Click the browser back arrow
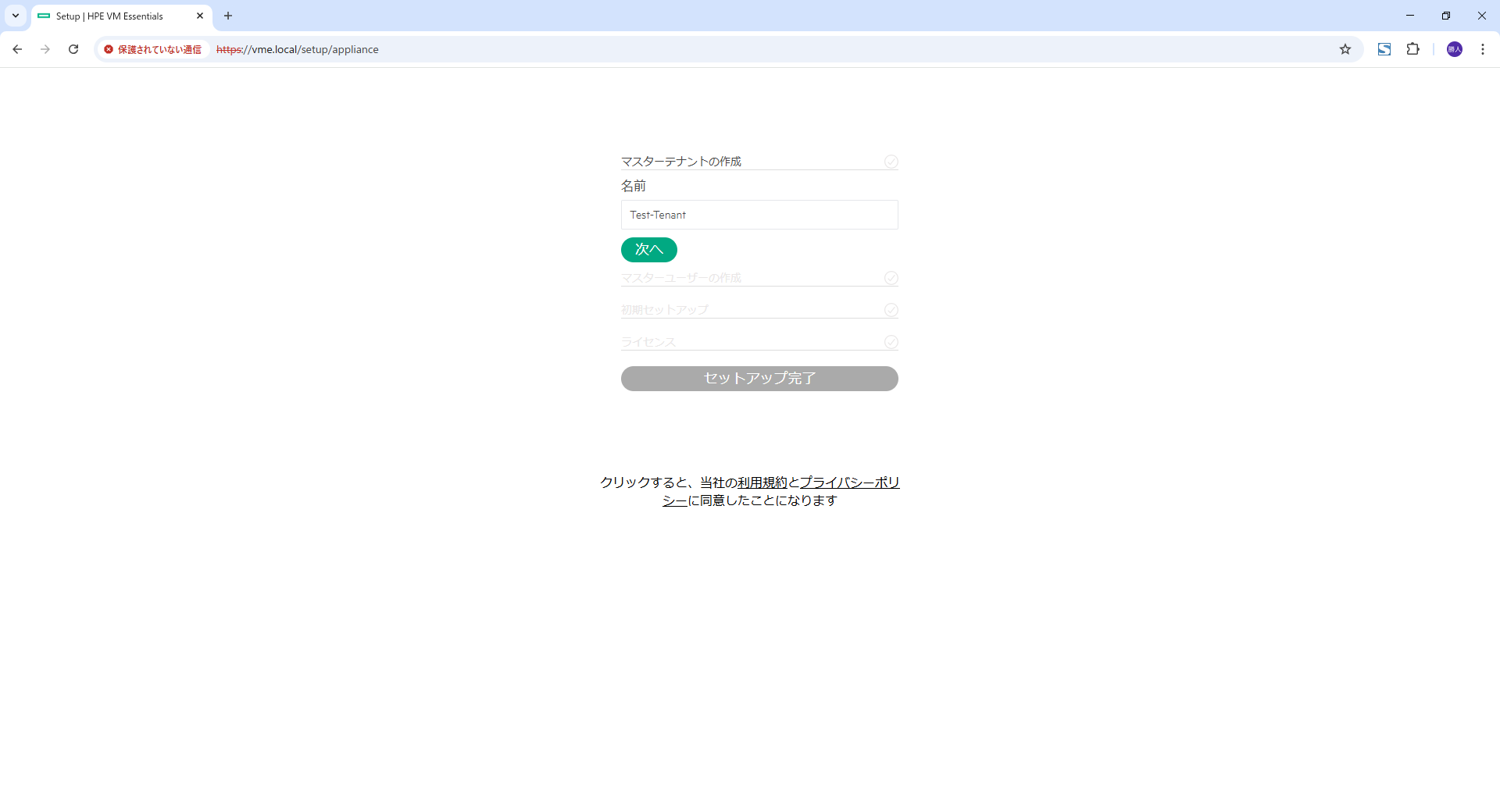 (17, 49)
